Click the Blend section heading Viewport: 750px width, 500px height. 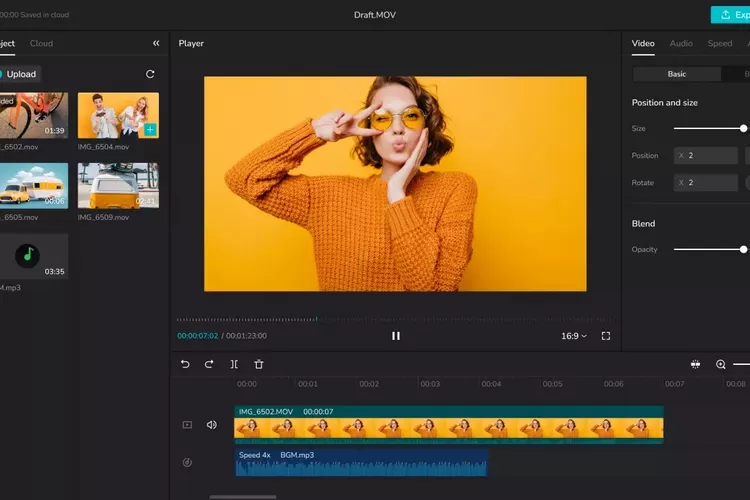(x=643, y=223)
